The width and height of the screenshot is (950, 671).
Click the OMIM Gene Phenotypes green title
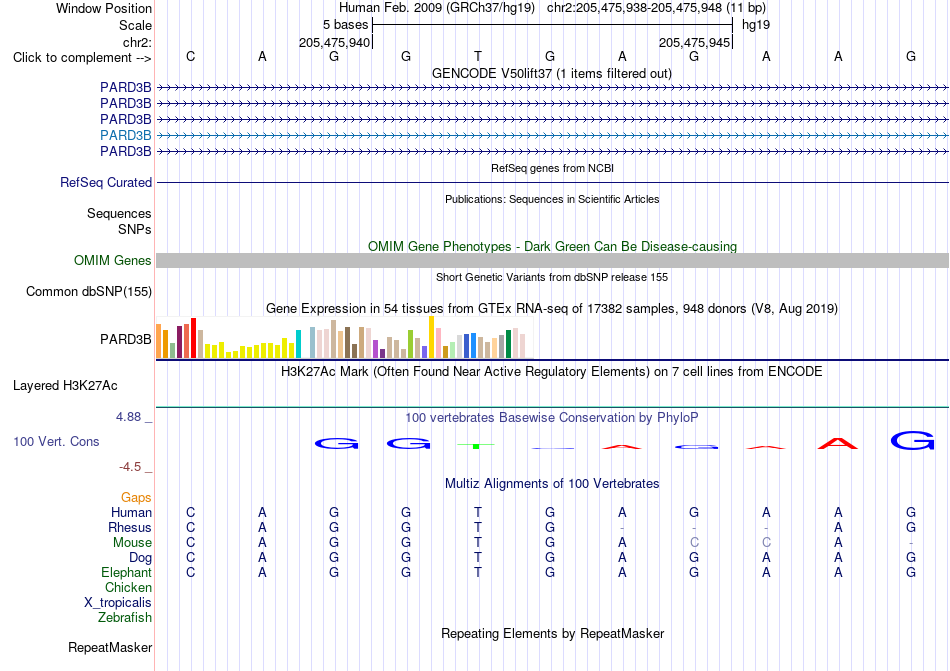click(x=552, y=246)
